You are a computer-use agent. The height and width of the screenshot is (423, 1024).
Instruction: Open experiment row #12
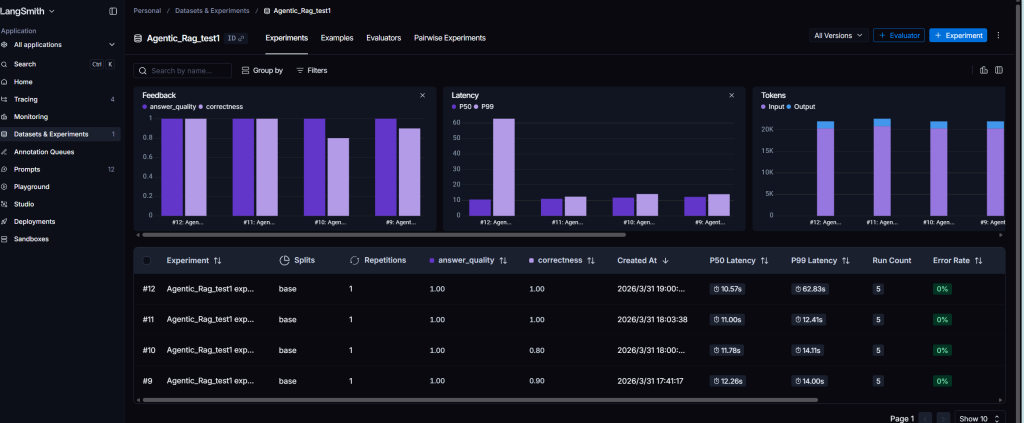[x=568, y=289]
